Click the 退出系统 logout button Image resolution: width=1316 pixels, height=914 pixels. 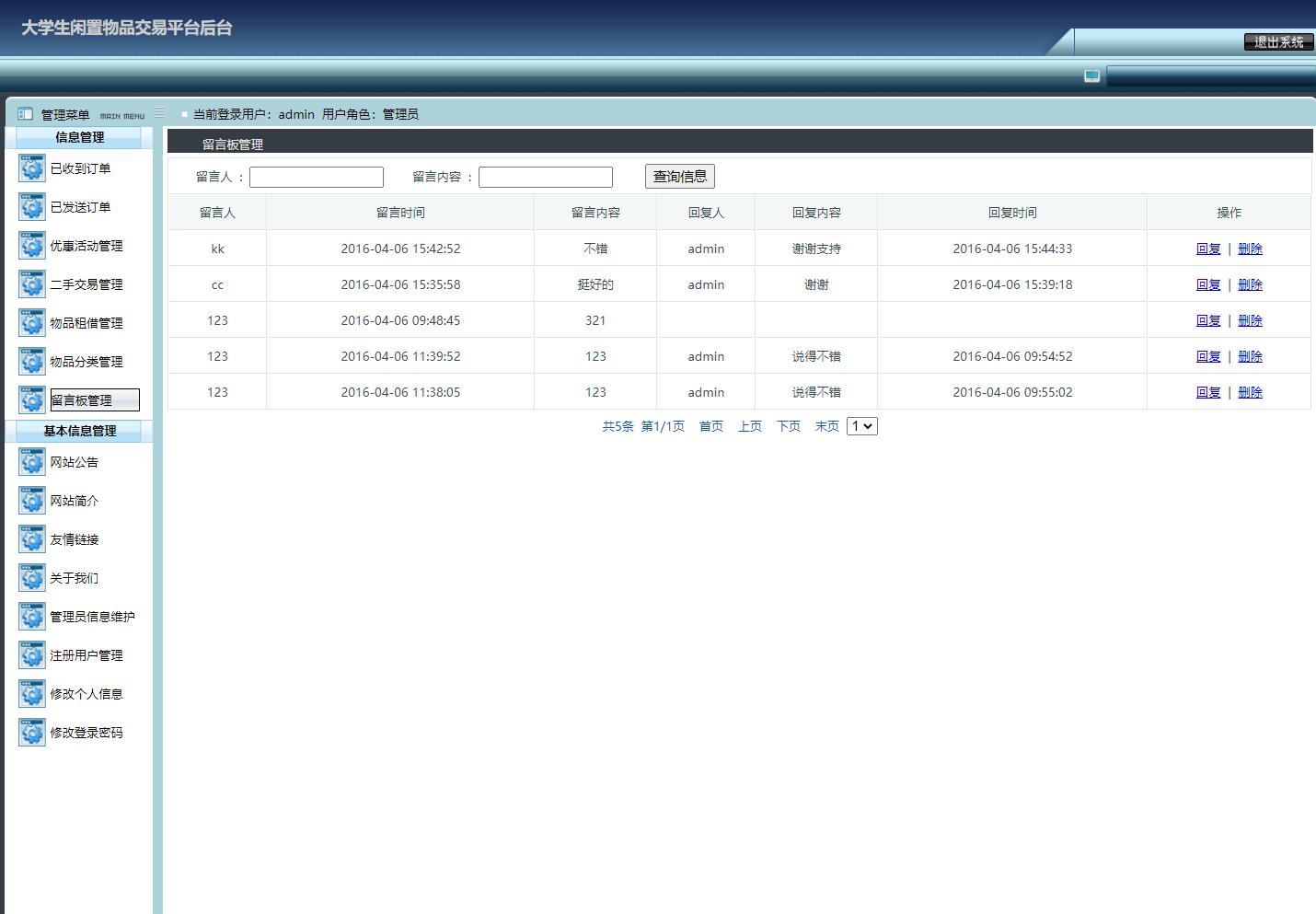click(x=1278, y=41)
